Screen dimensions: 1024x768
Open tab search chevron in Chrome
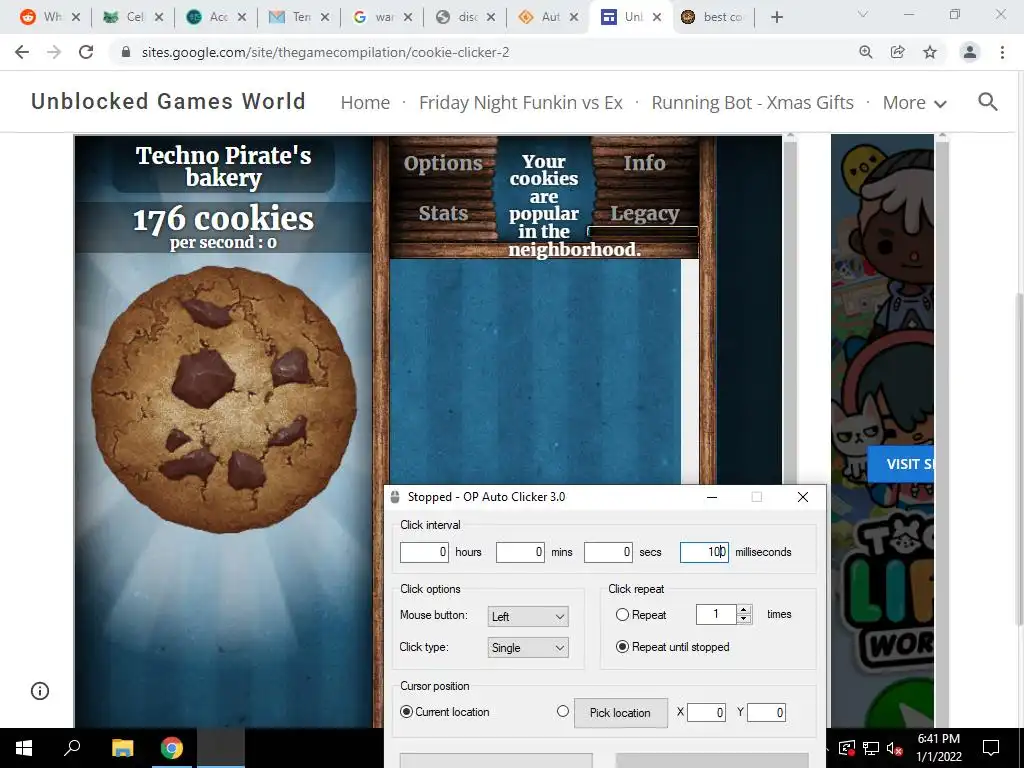click(863, 14)
